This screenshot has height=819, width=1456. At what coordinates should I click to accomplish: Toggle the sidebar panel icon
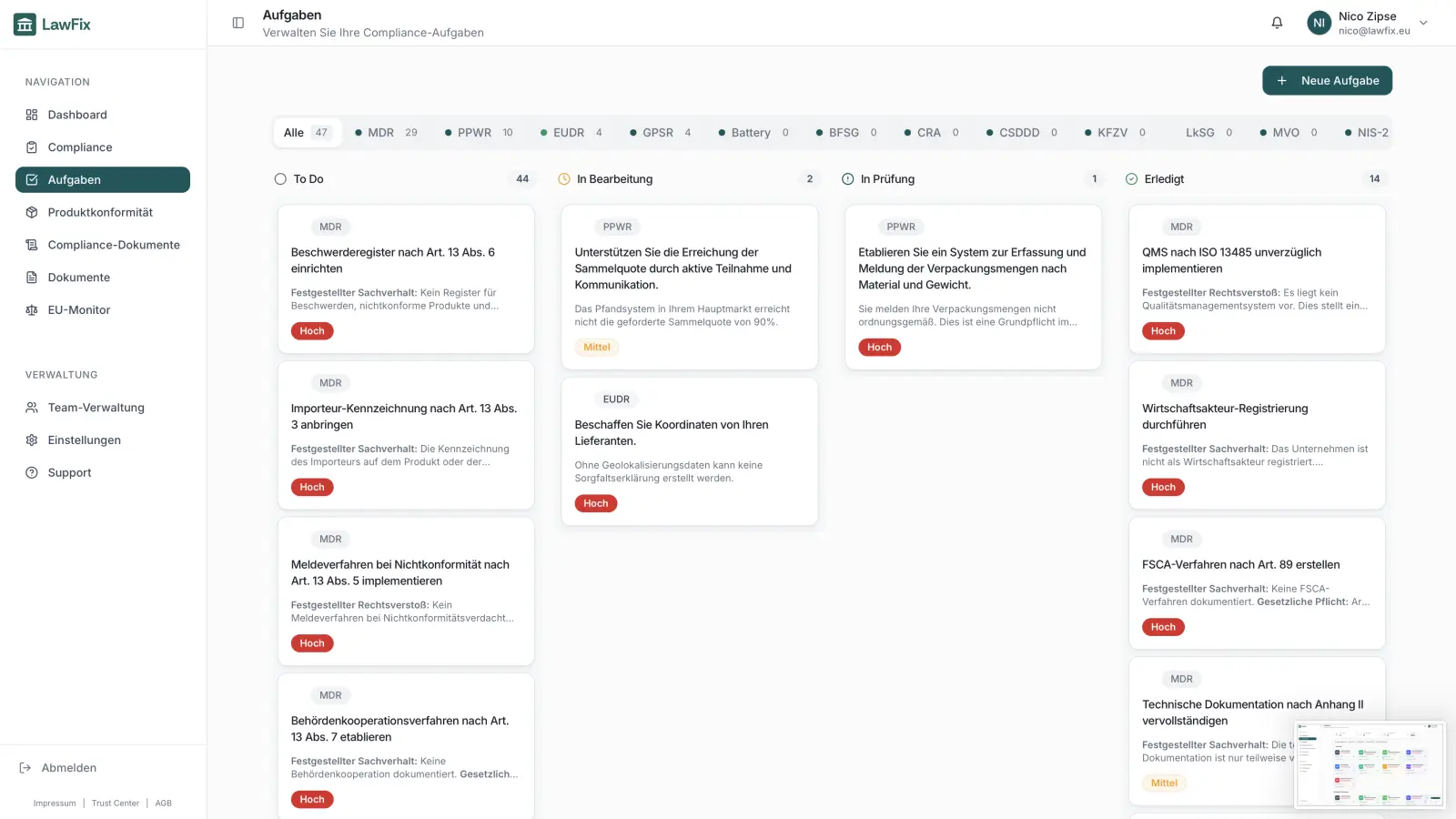pos(238,23)
